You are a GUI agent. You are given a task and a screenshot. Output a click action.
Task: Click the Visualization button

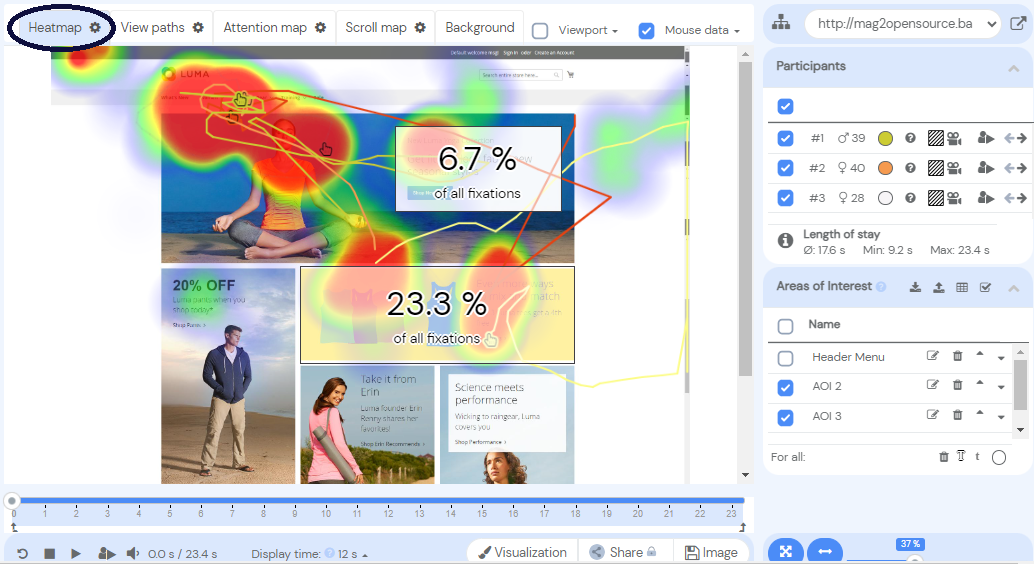522,552
